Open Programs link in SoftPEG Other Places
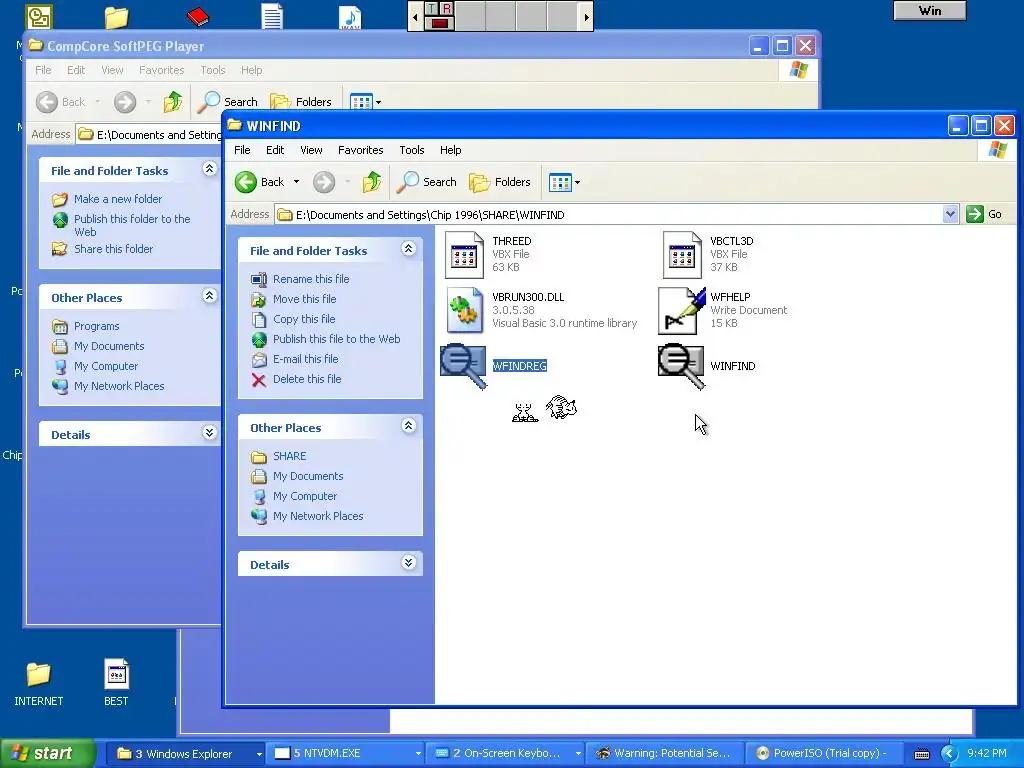Viewport: 1024px width, 768px height. pyautogui.click(x=96, y=326)
